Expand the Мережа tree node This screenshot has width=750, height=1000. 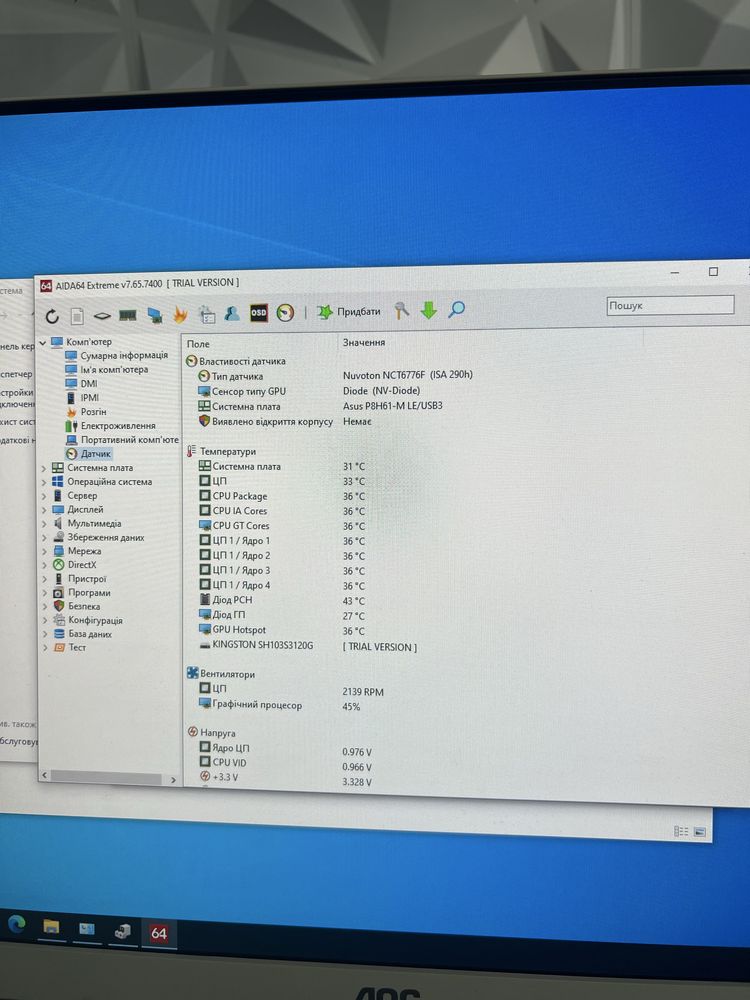point(44,552)
